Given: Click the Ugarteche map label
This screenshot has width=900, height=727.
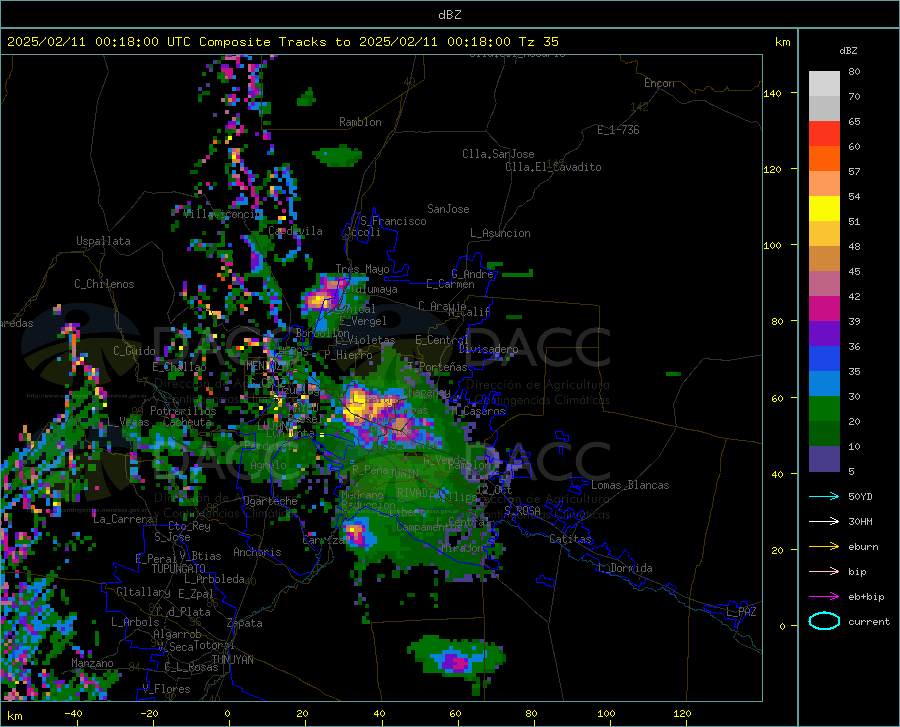Looking at the screenshot, I should [270, 501].
